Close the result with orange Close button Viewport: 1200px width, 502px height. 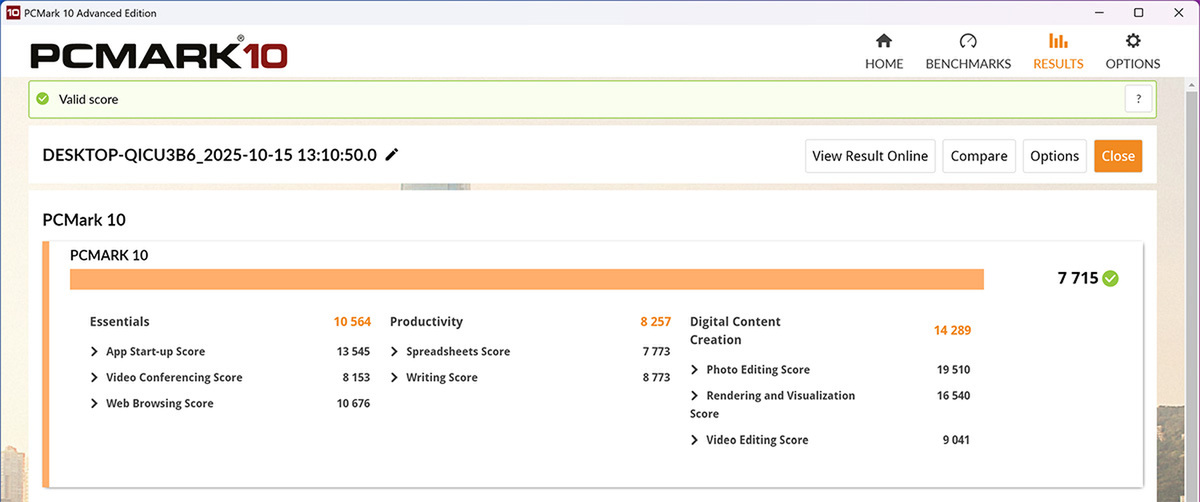1118,156
